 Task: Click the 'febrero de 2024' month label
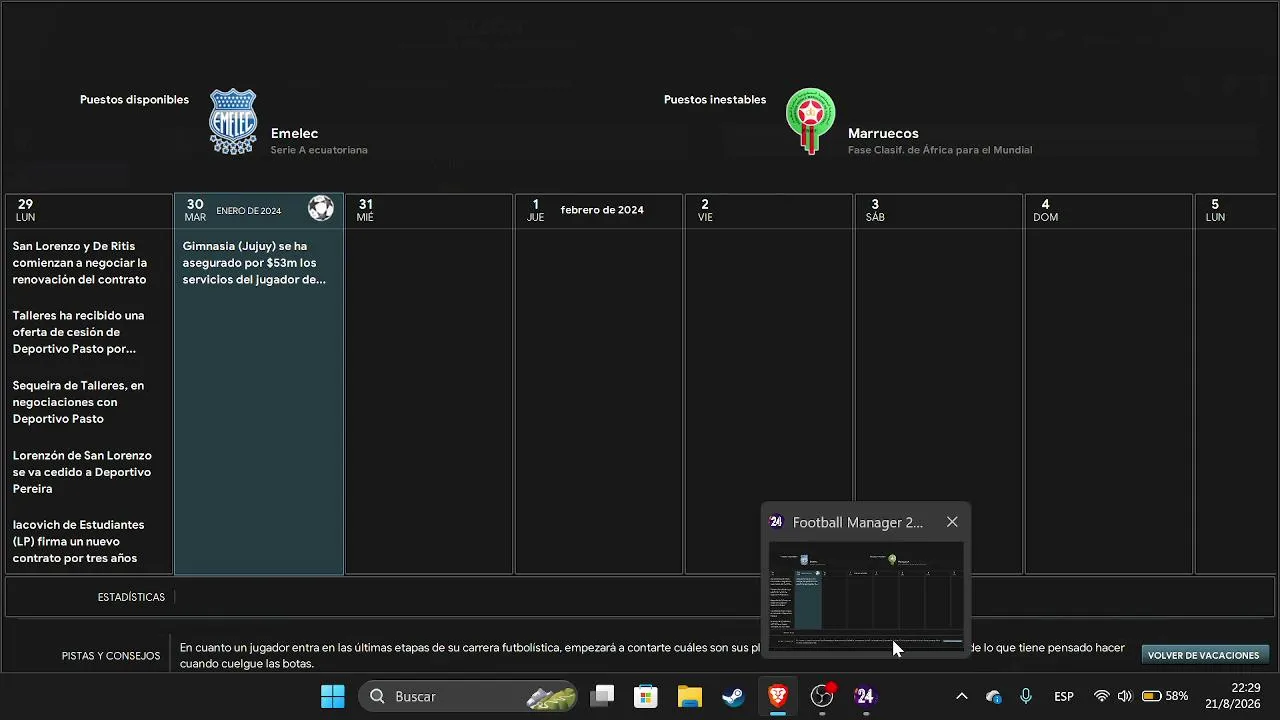point(602,210)
